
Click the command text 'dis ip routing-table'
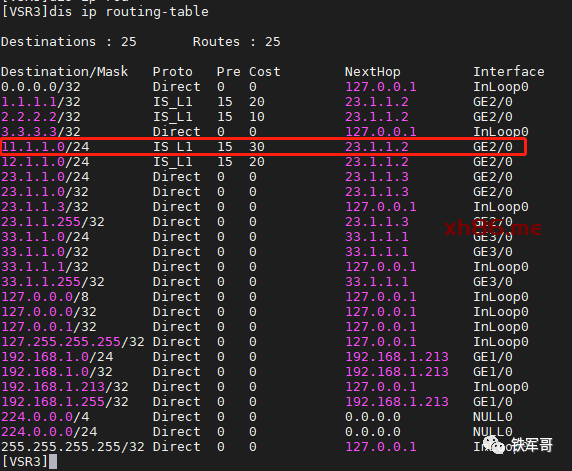click(x=129, y=12)
